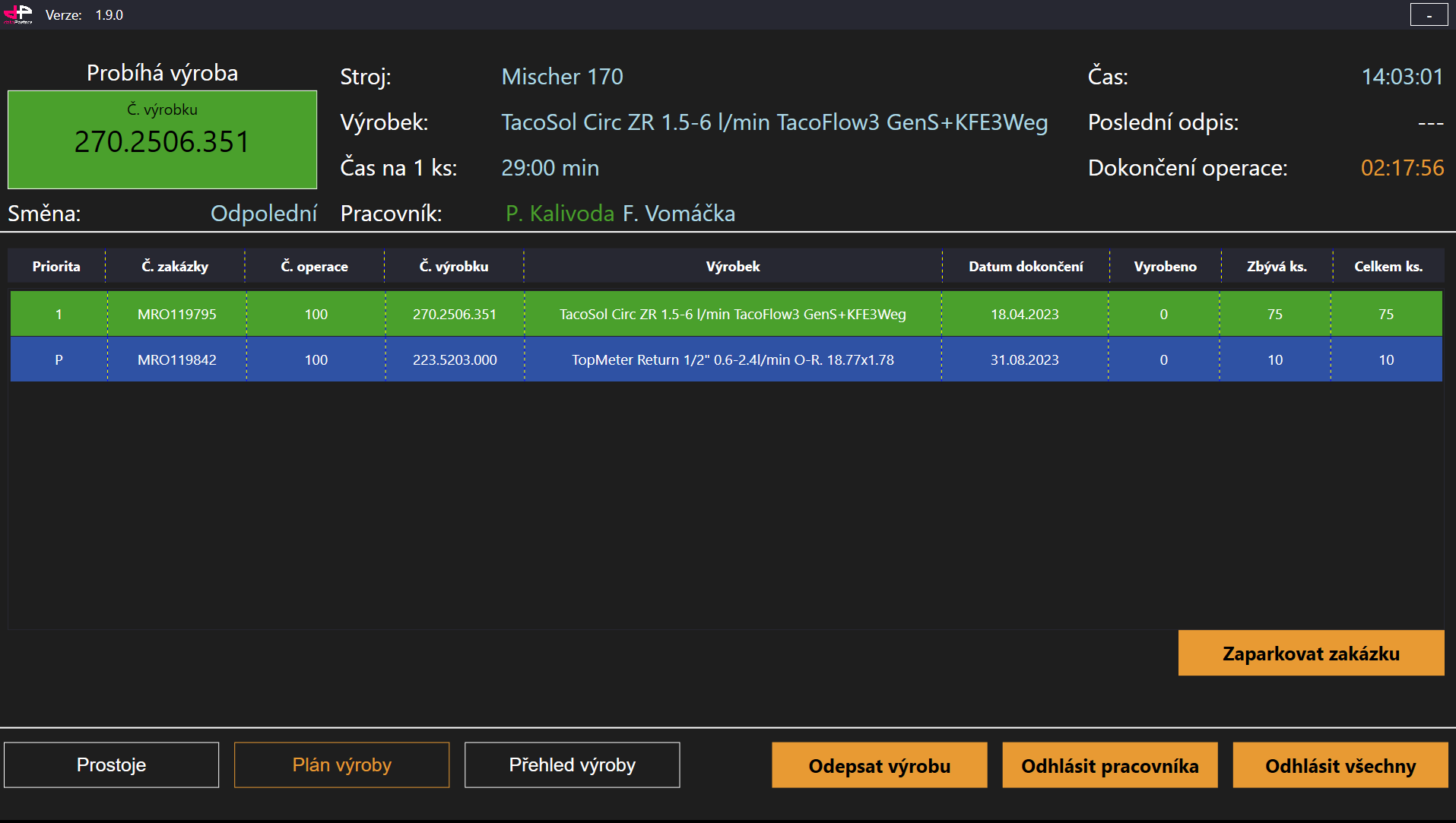Minimize the window with dash button
The width and height of the screenshot is (1456, 823).
[x=1429, y=14]
